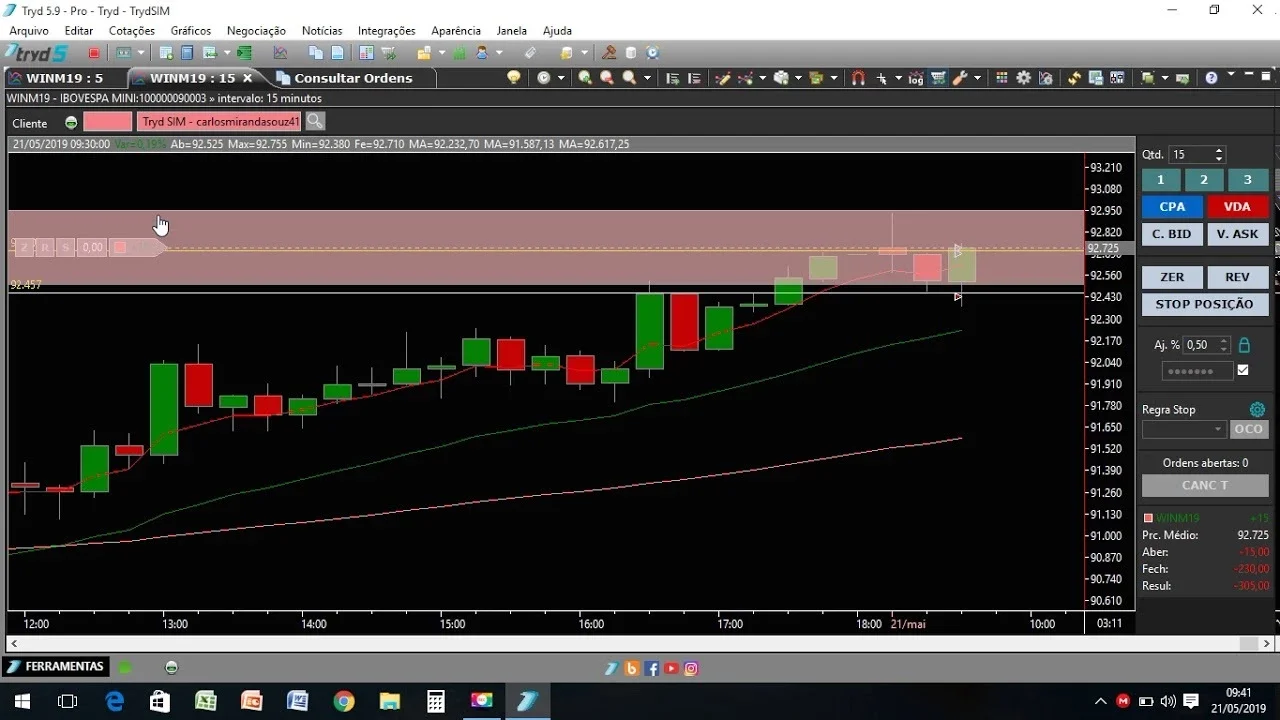Viewport: 1280px width, 720px height.
Task: Open the Facebook link icon in status bar
Action: [652, 668]
